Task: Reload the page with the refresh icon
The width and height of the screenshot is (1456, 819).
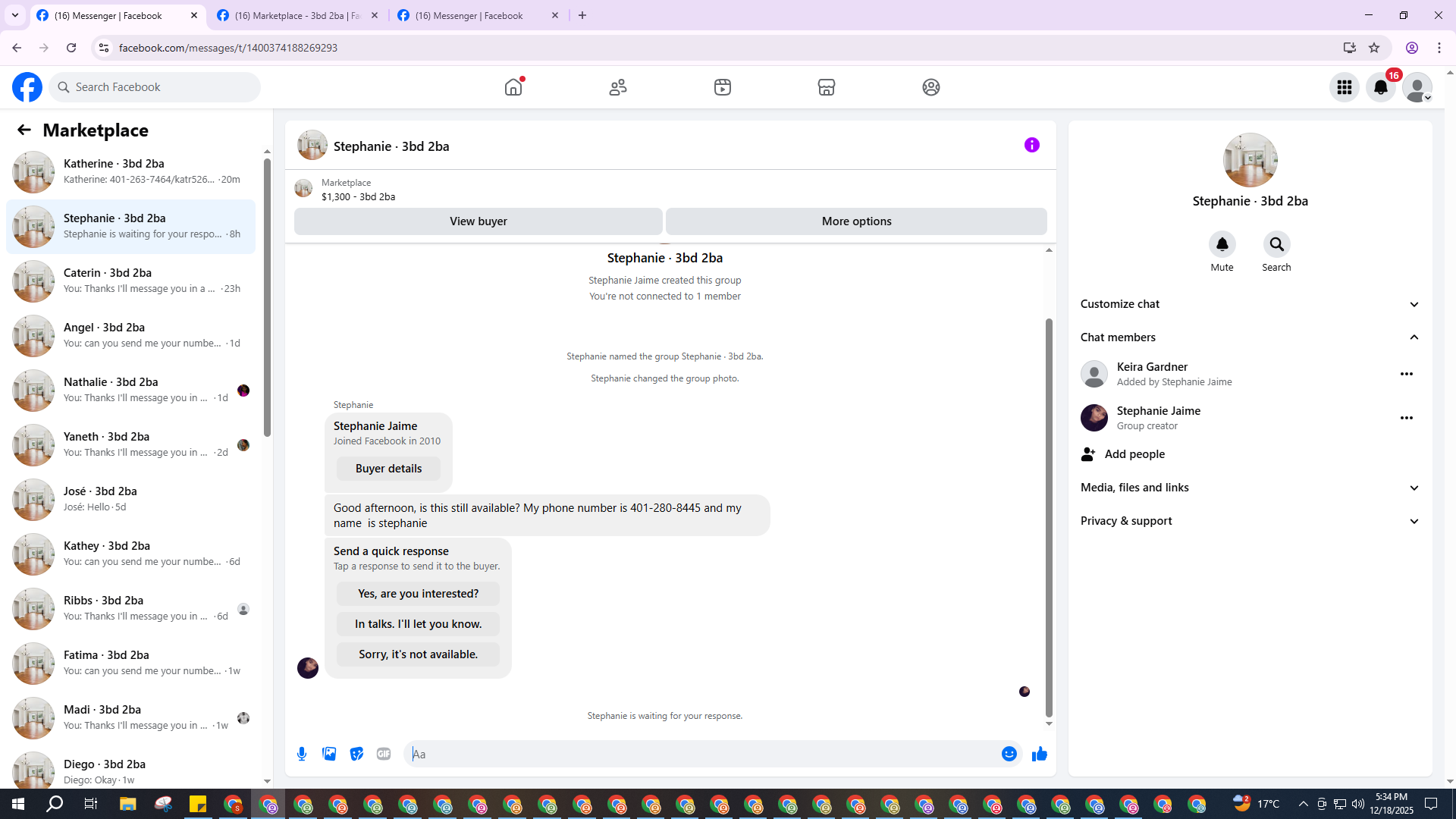Action: (71, 48)
